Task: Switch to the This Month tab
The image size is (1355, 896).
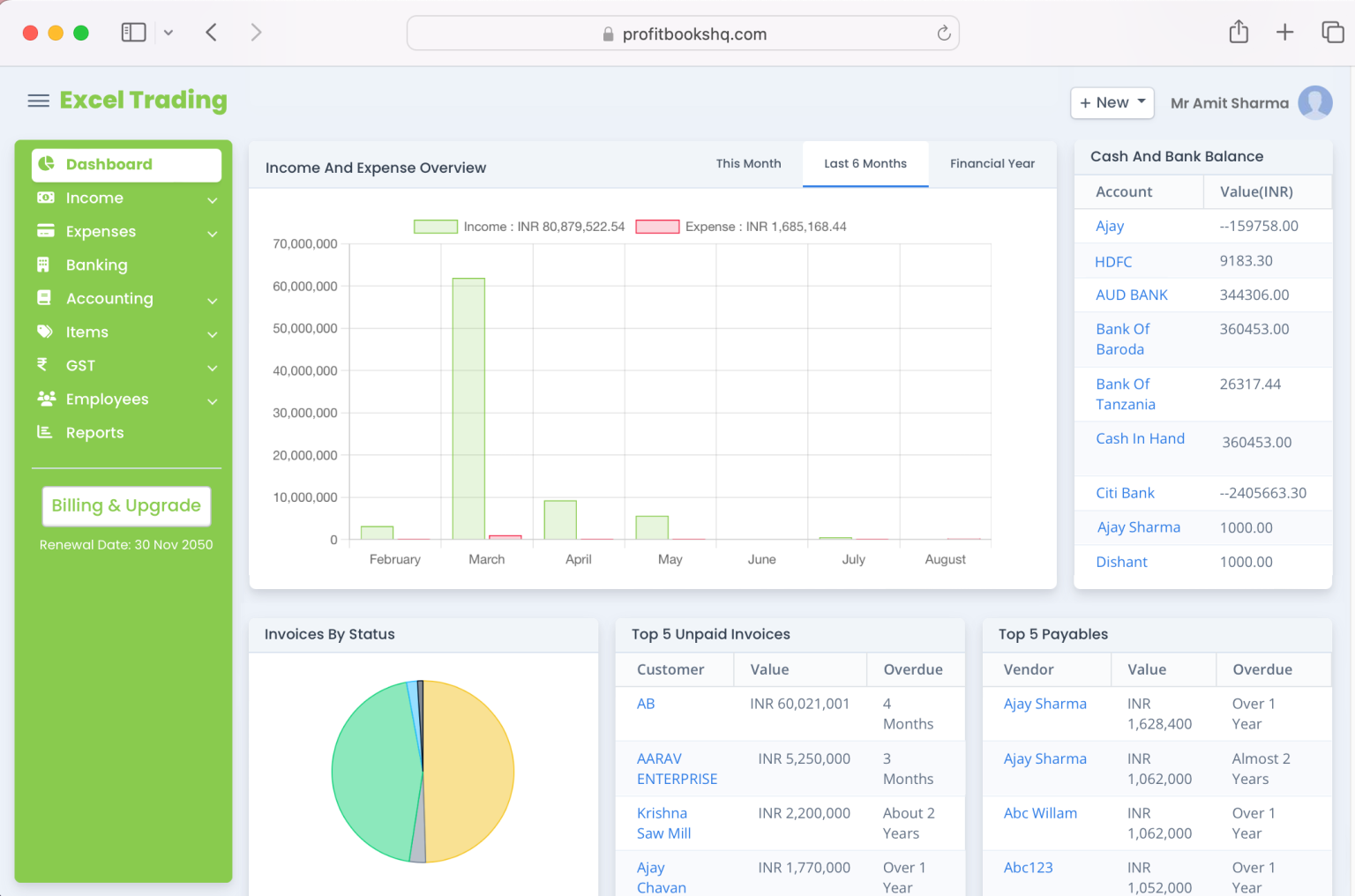Action: coord(748,164)
